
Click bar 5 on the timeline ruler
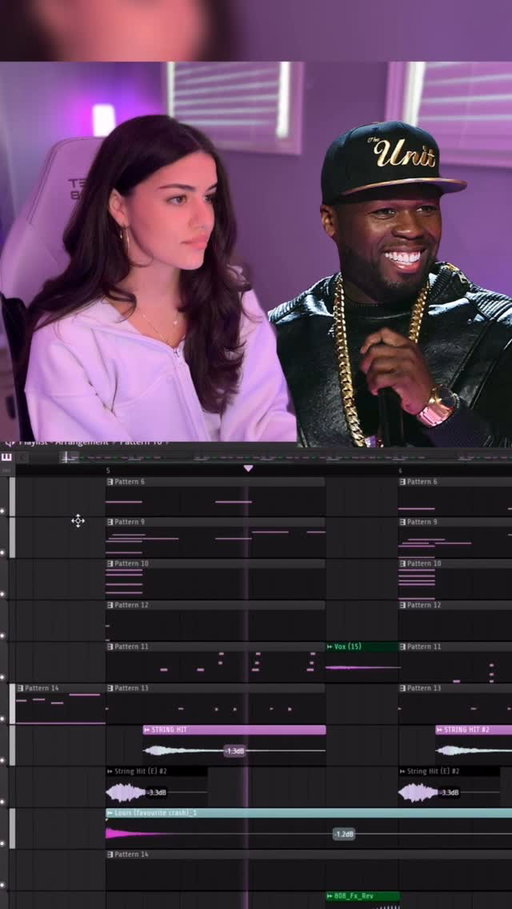(x=108, y=471)
